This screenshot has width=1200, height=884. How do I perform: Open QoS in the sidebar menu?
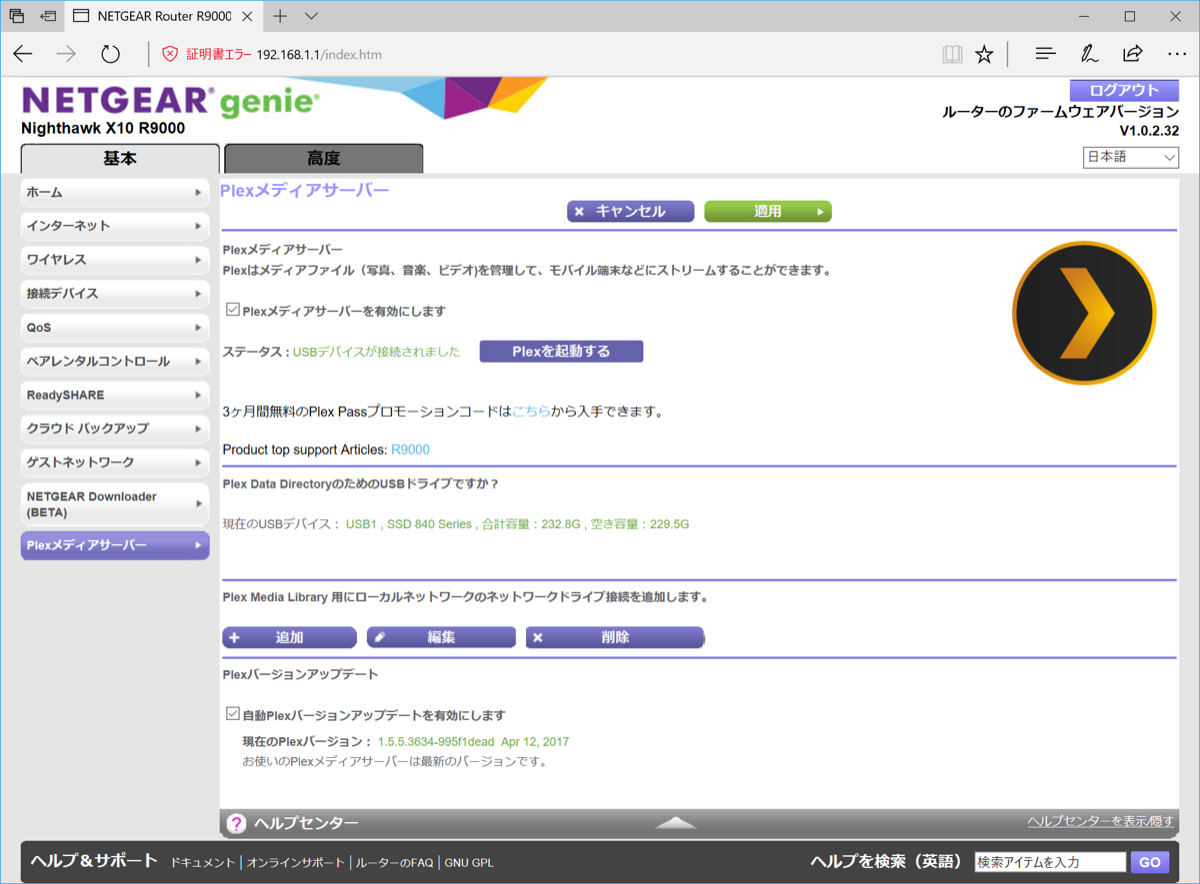tap(114, 327)
